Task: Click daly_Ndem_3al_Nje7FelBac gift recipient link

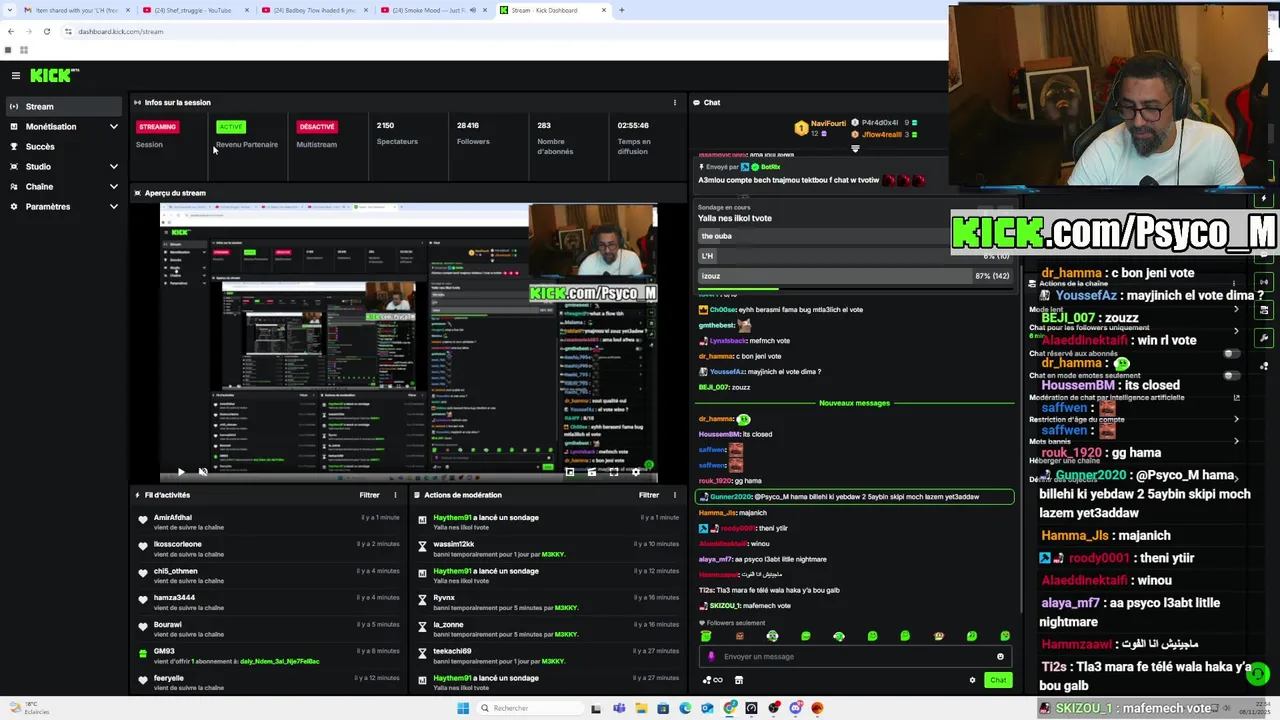Action: (280, 661)
